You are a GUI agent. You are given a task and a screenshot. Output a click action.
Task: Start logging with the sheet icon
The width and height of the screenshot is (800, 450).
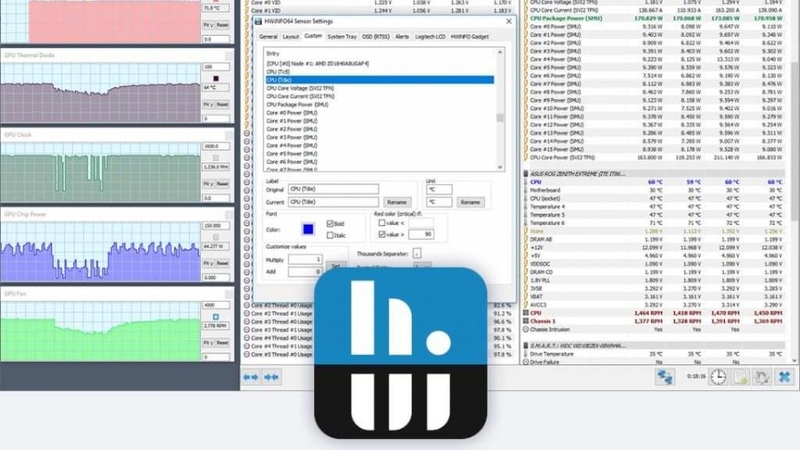coord(740,377)
